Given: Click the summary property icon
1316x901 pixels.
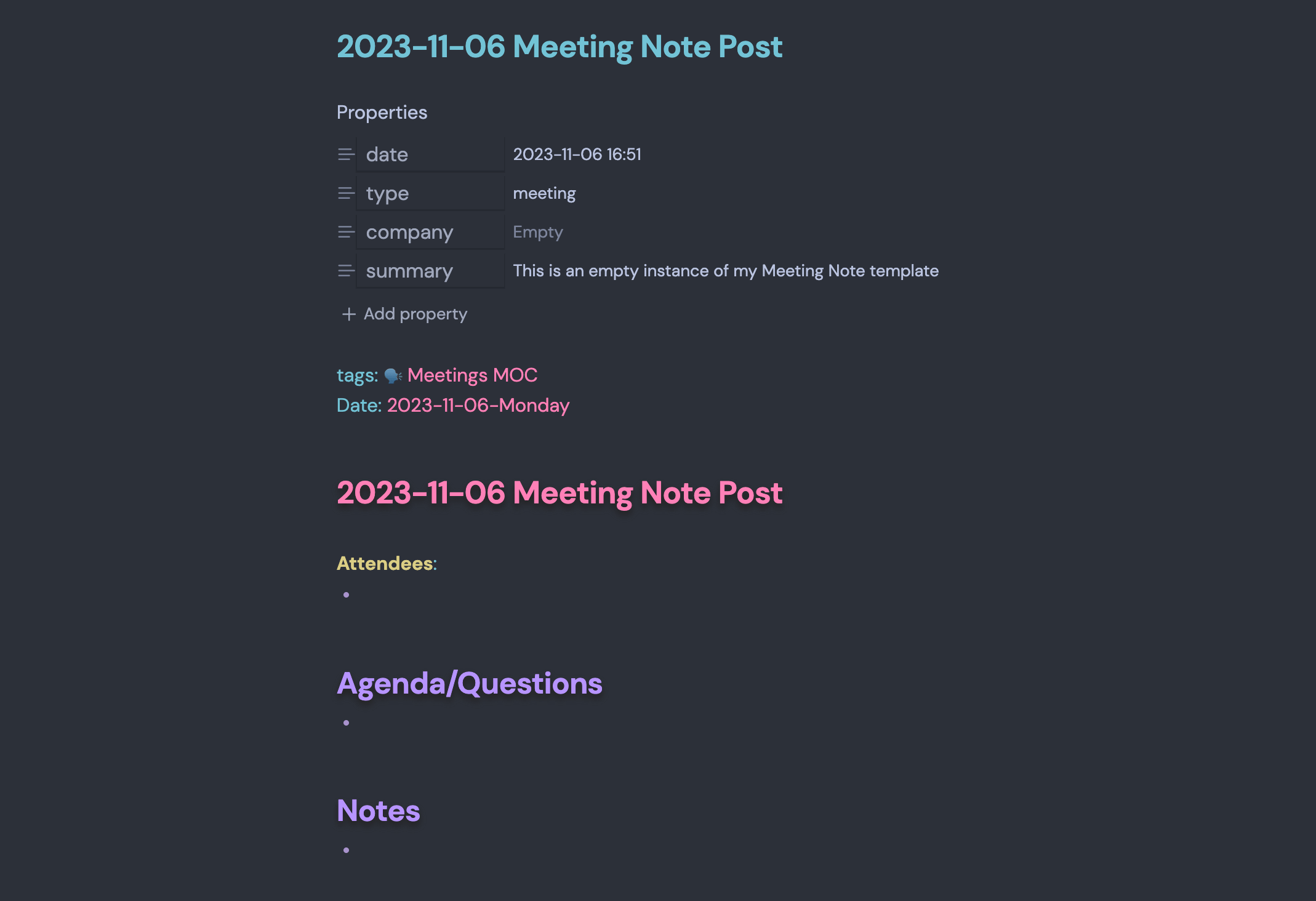Looking at the screenshot, I should [346, 271].
